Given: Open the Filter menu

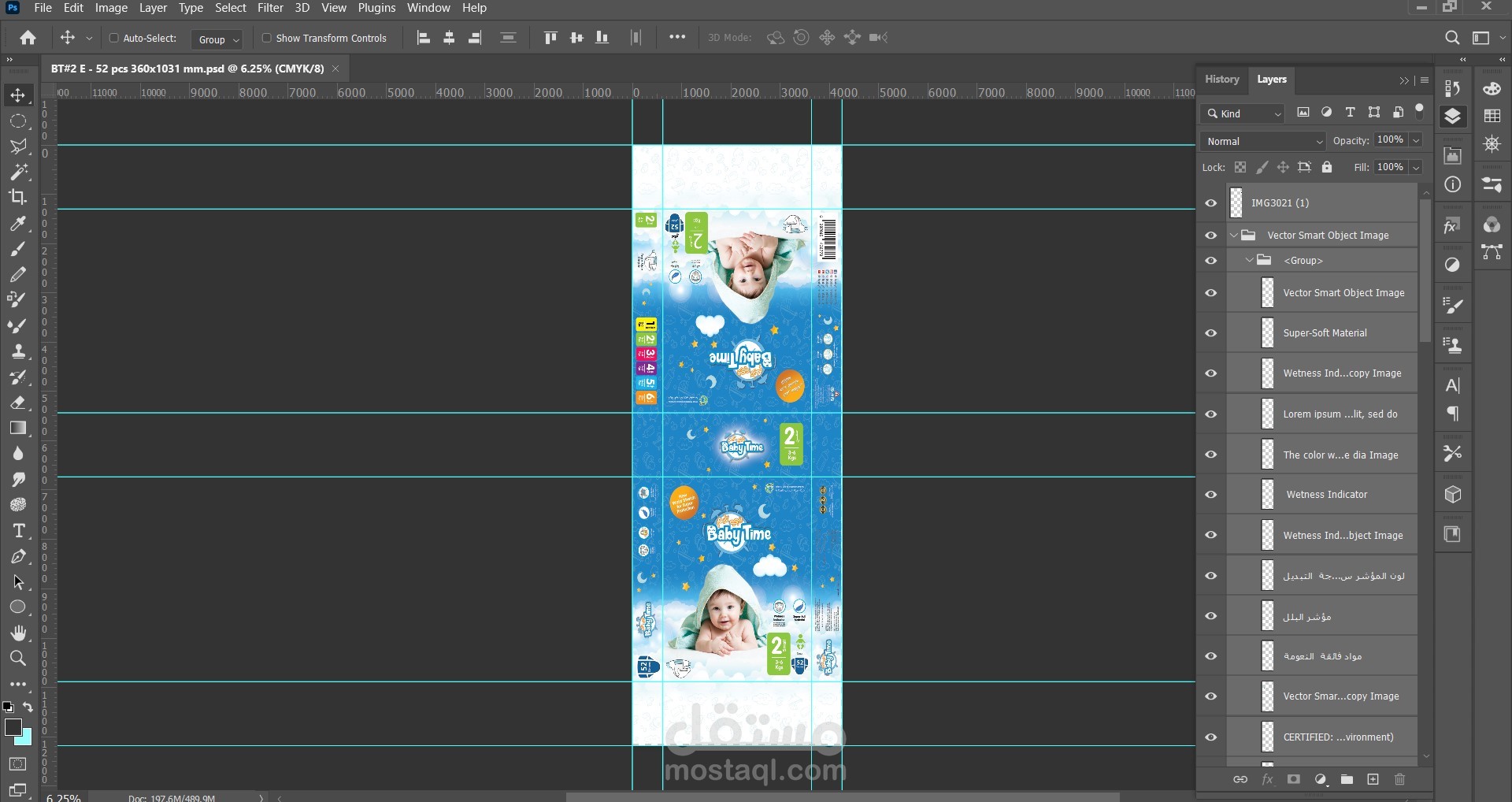Looking at the screenshot, I should [x=270, y=8].
